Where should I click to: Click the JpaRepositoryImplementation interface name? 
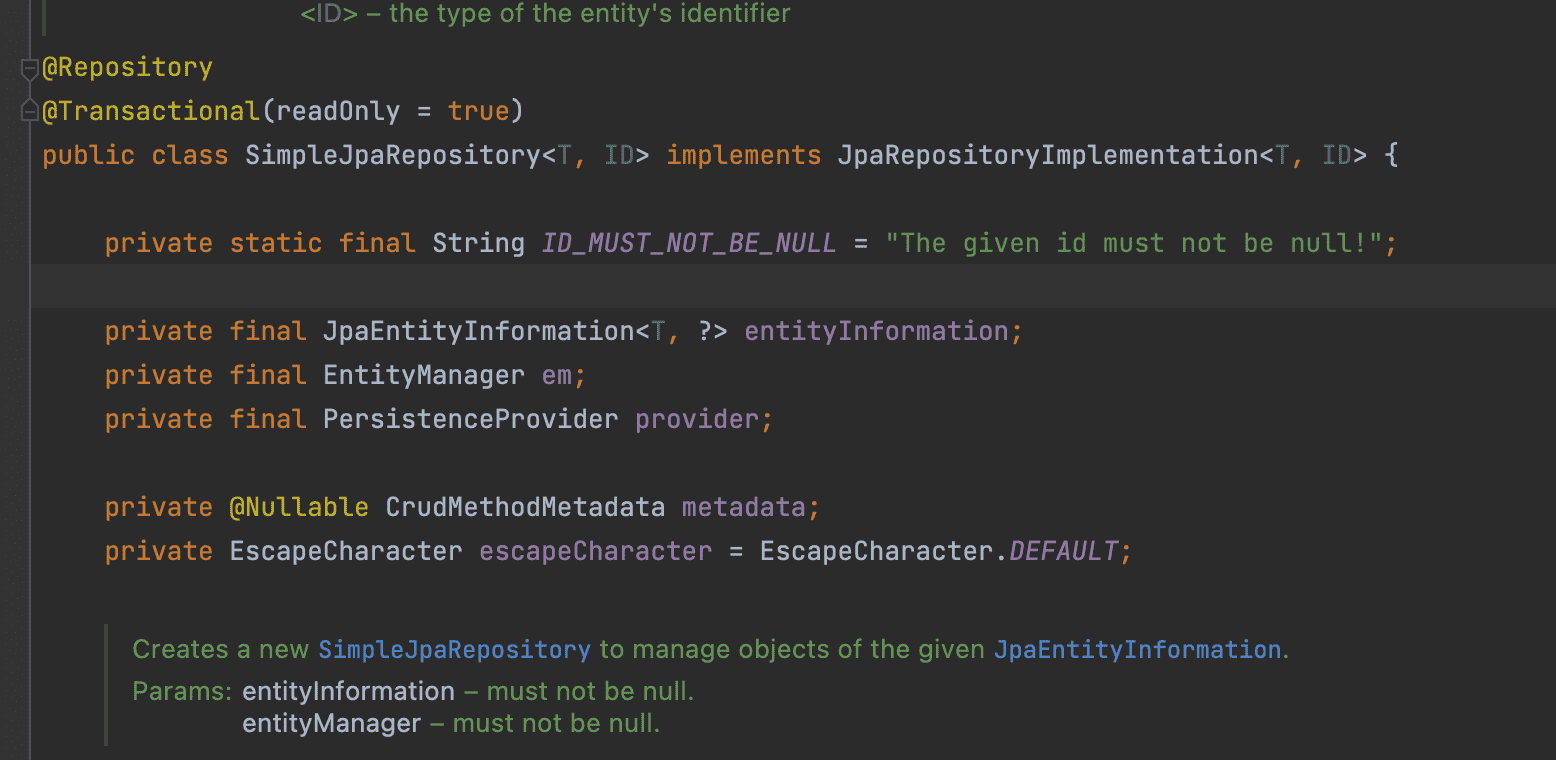1047,156
